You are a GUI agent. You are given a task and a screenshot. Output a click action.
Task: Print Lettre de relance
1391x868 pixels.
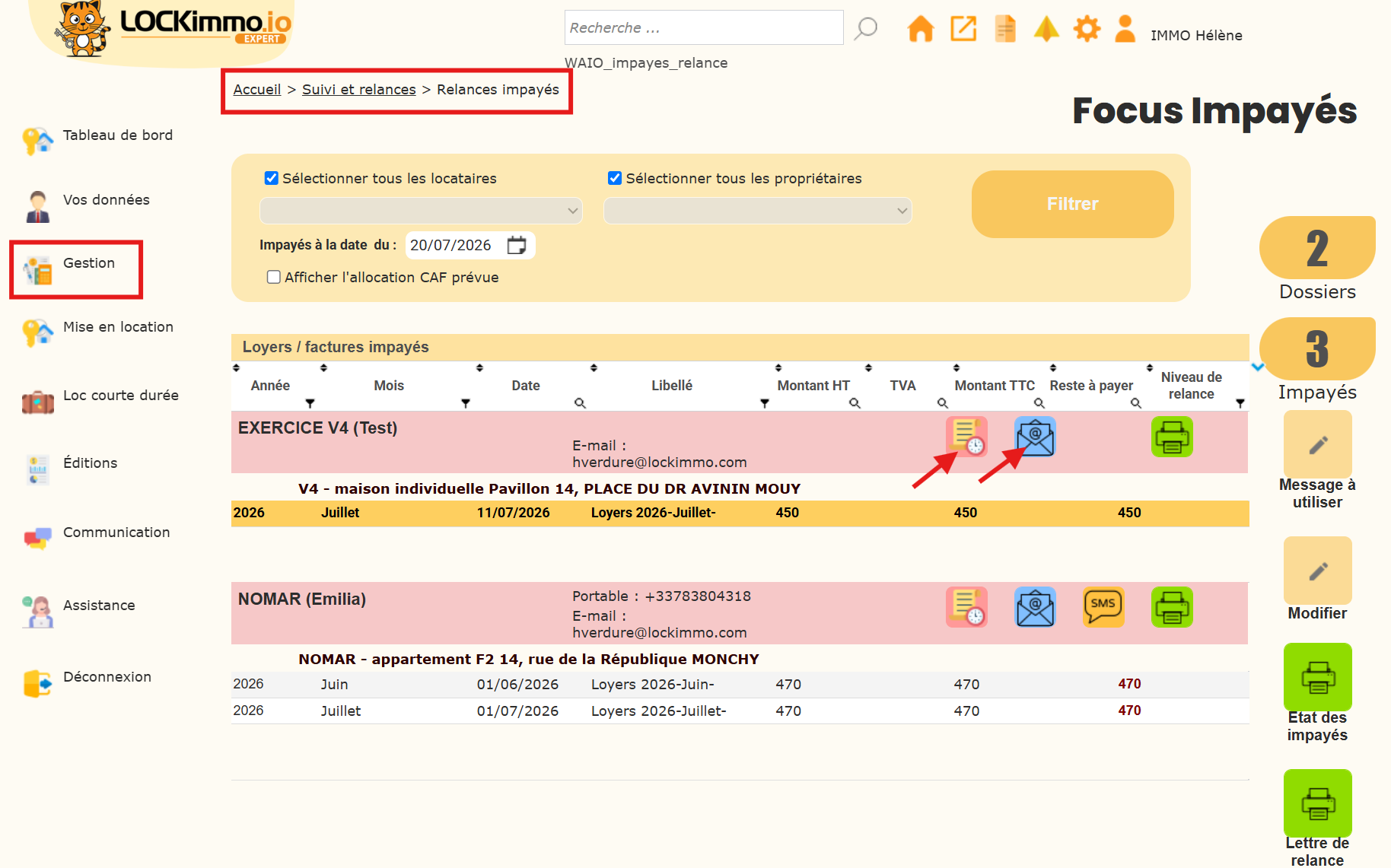point(1317,803)
